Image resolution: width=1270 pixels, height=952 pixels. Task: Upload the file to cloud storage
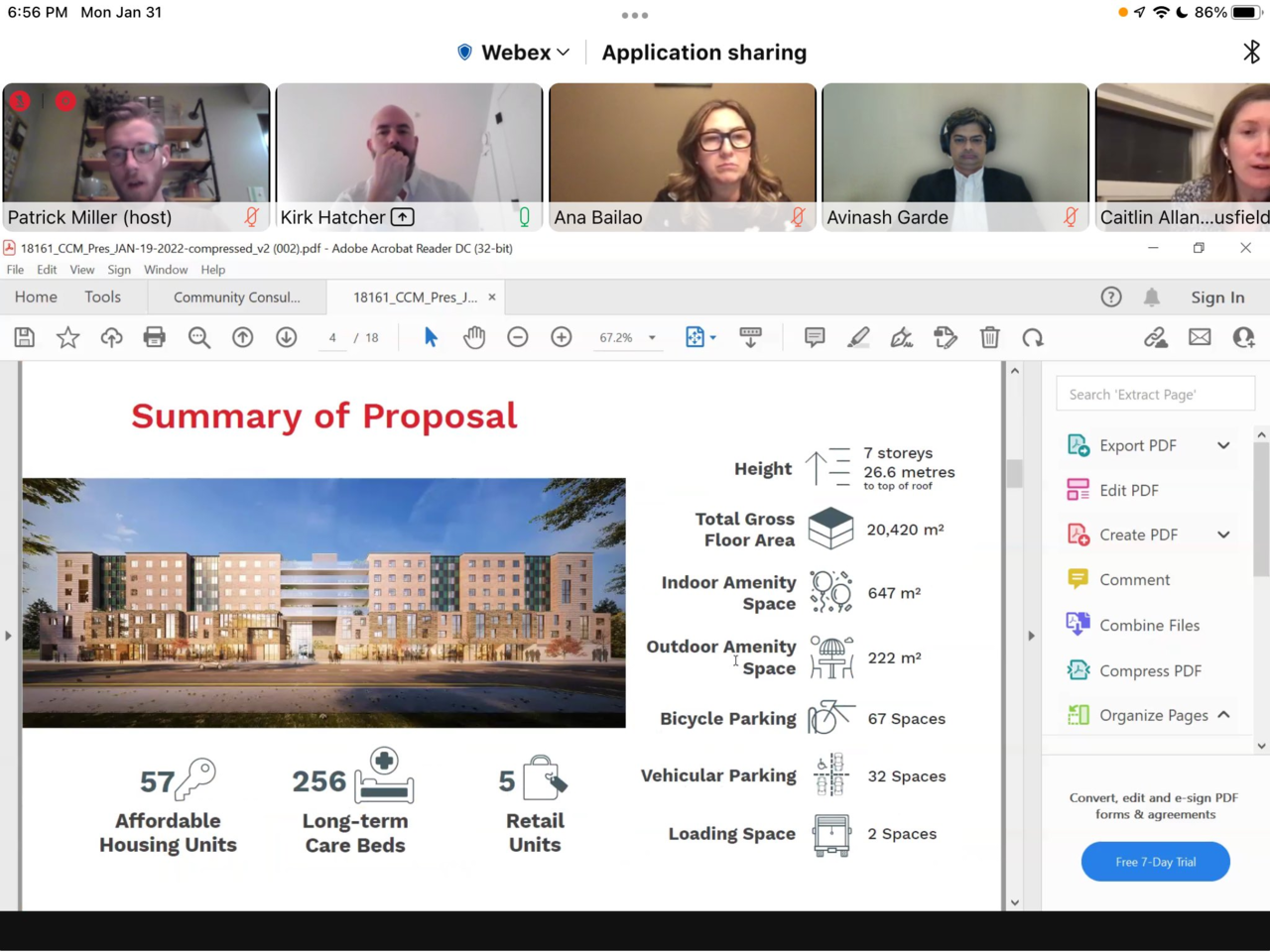pyautogui.click(x=111, y=337)
